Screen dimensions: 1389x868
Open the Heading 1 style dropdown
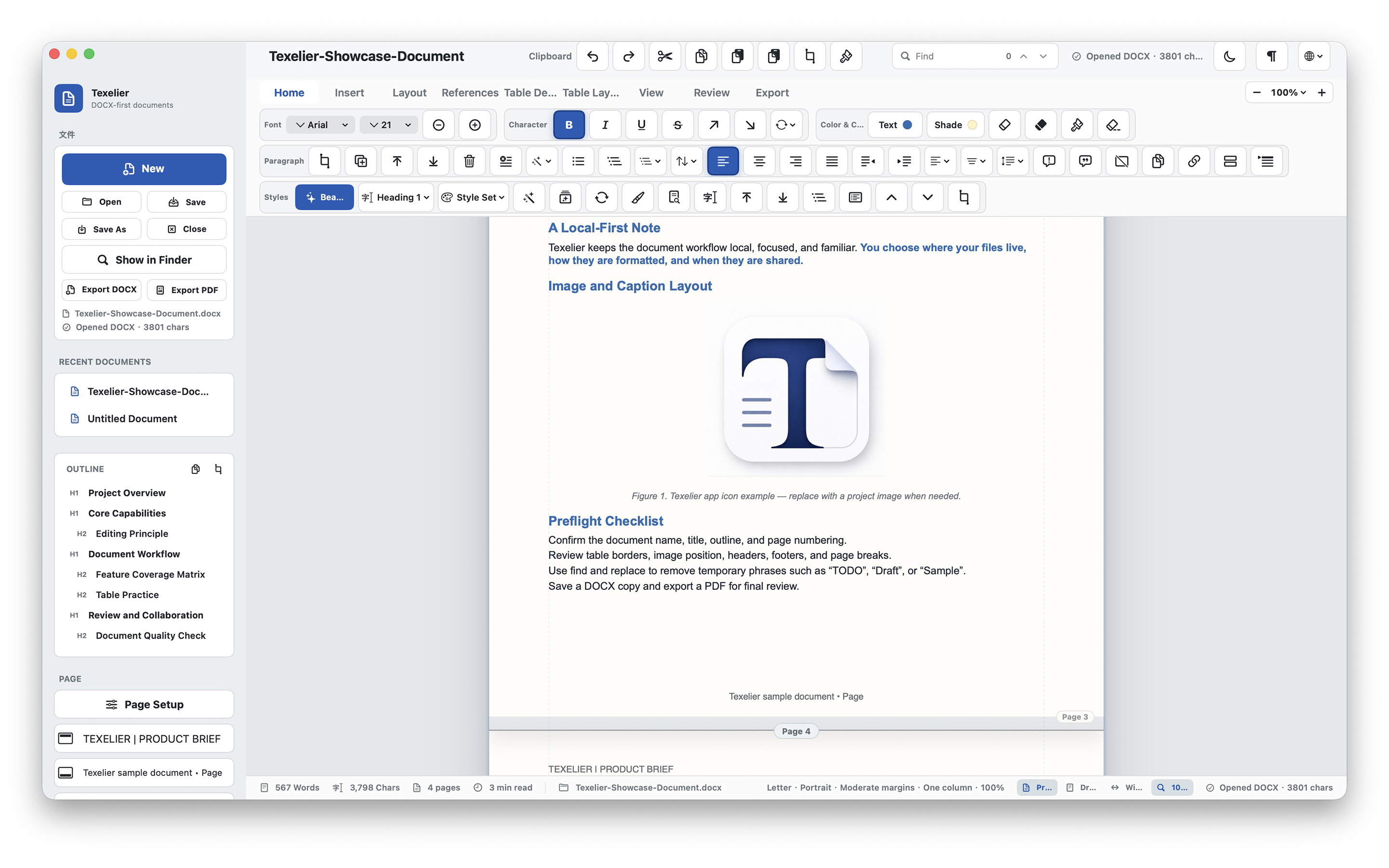pos(396,198)
